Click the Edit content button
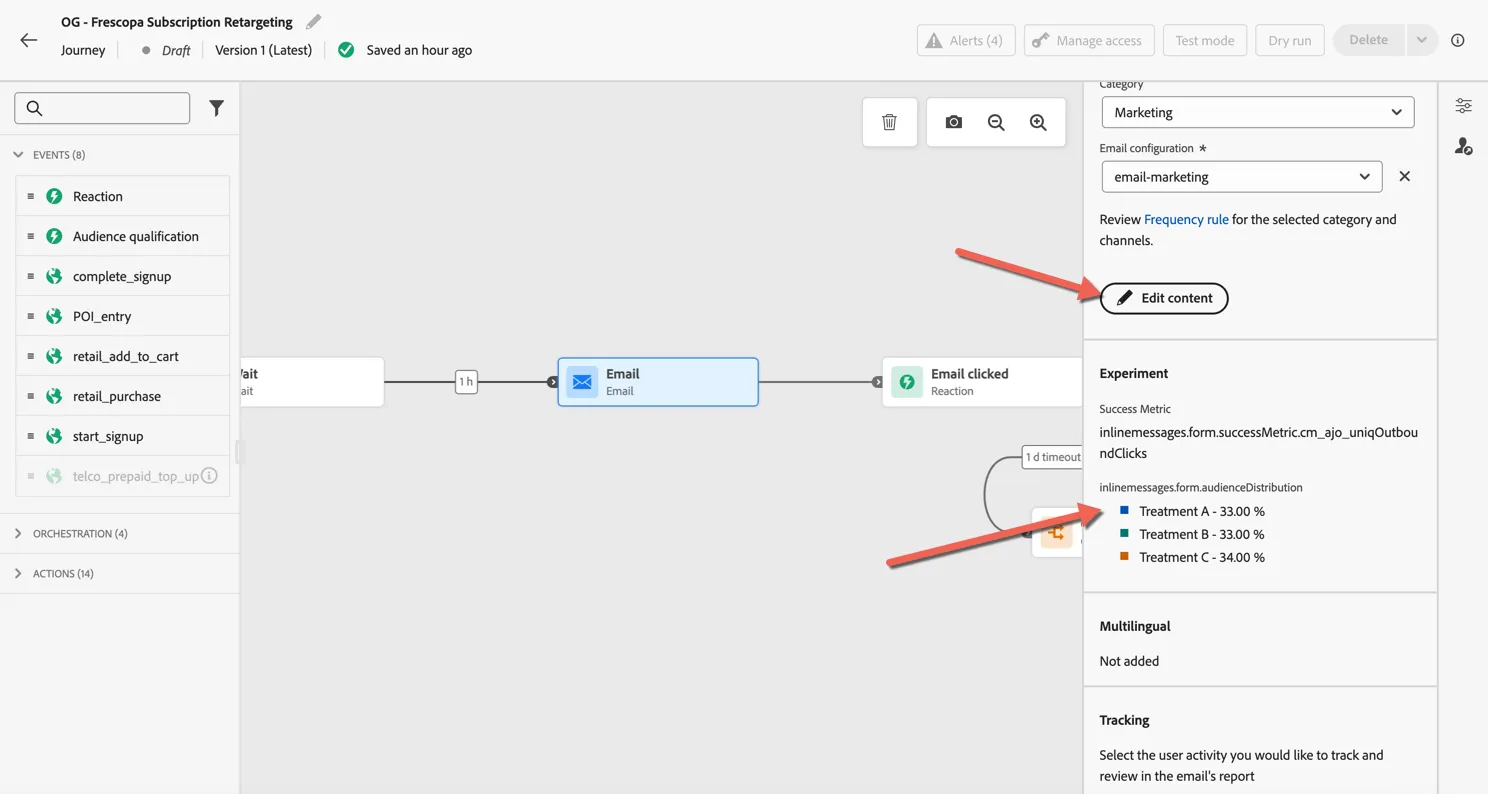Viewport: 1488px width, 794px height. 1164,298
